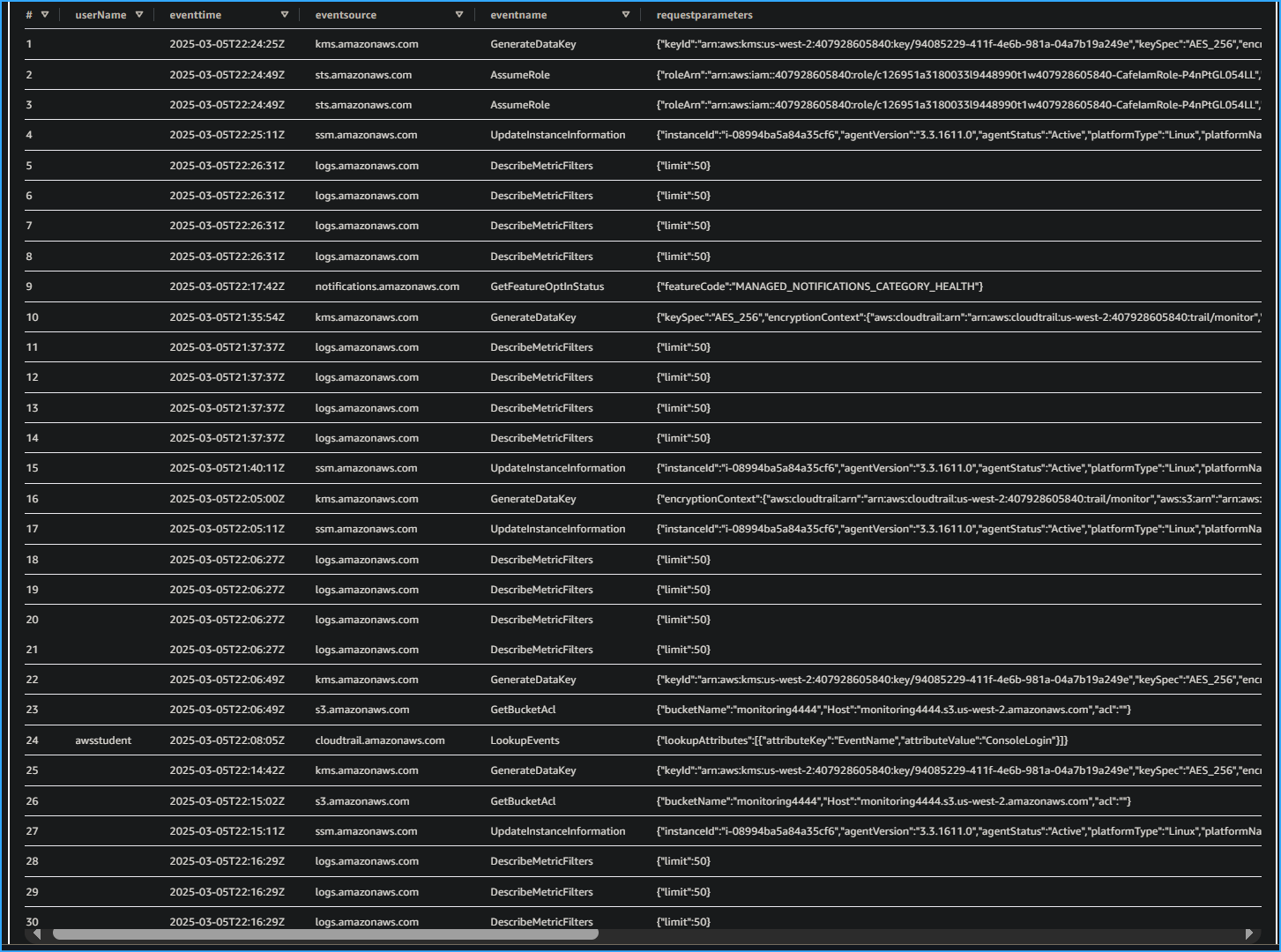Click the filter funnel beside eventname header
The height and width of the screenshot is (952, 1281).
(625, 14)
